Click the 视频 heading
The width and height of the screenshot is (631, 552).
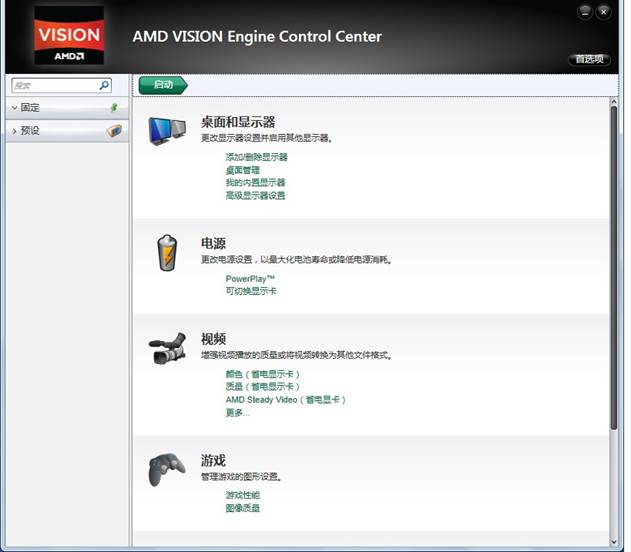tap(213, 339)
